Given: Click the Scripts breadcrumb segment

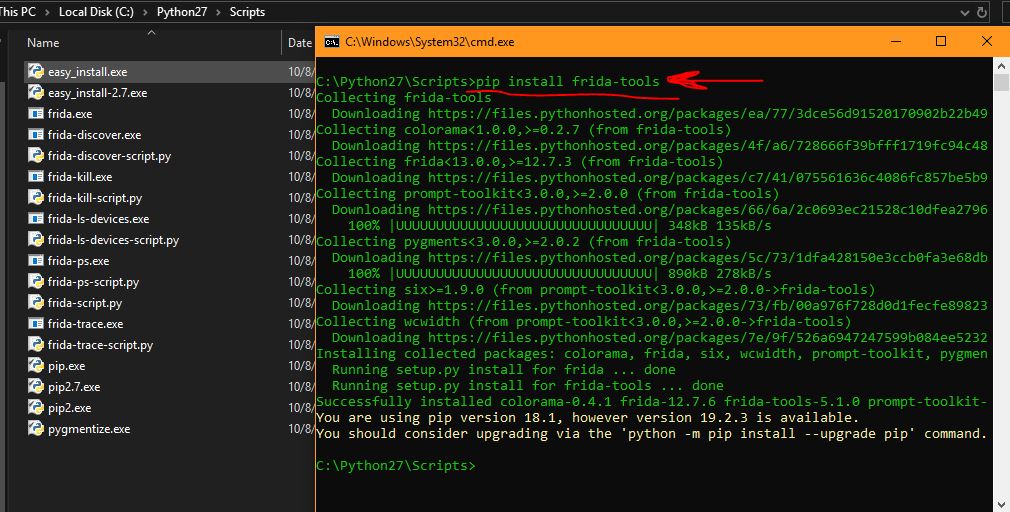Looking at the screenshot, I should coord(247,12).
